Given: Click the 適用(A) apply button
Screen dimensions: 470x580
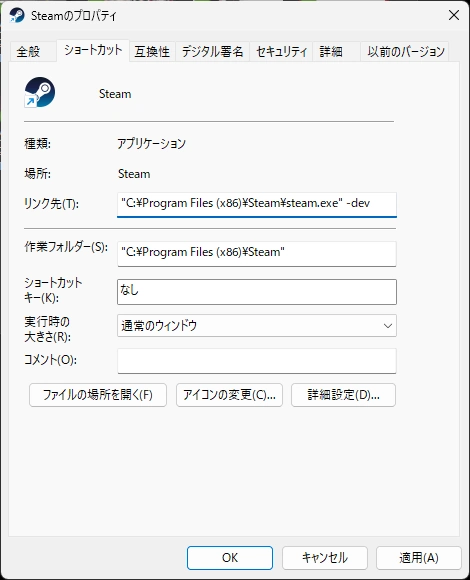Looking at the screenshot, I should coord(419,558).
